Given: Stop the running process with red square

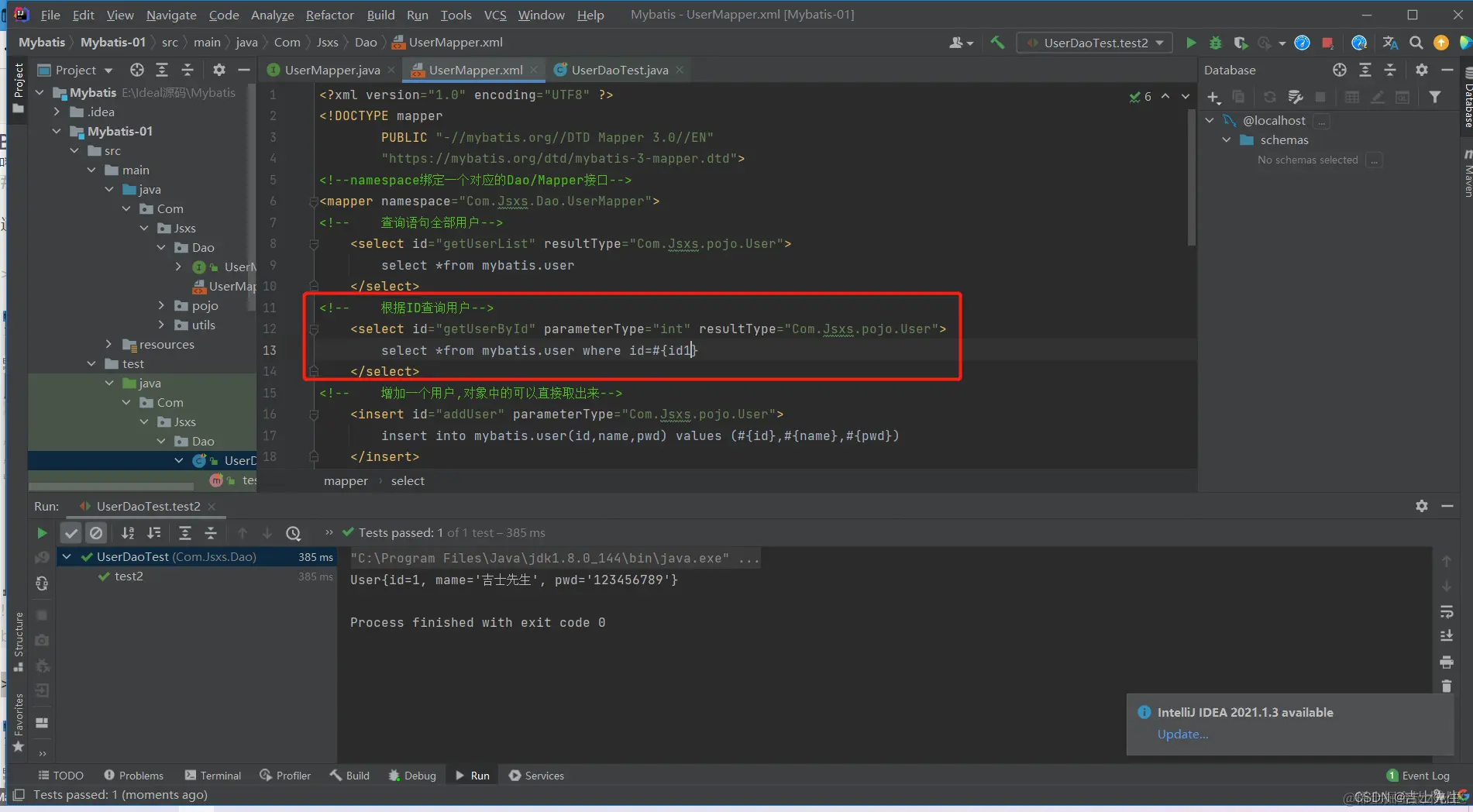Looking at the screenshot, I should pos(1327,43).
